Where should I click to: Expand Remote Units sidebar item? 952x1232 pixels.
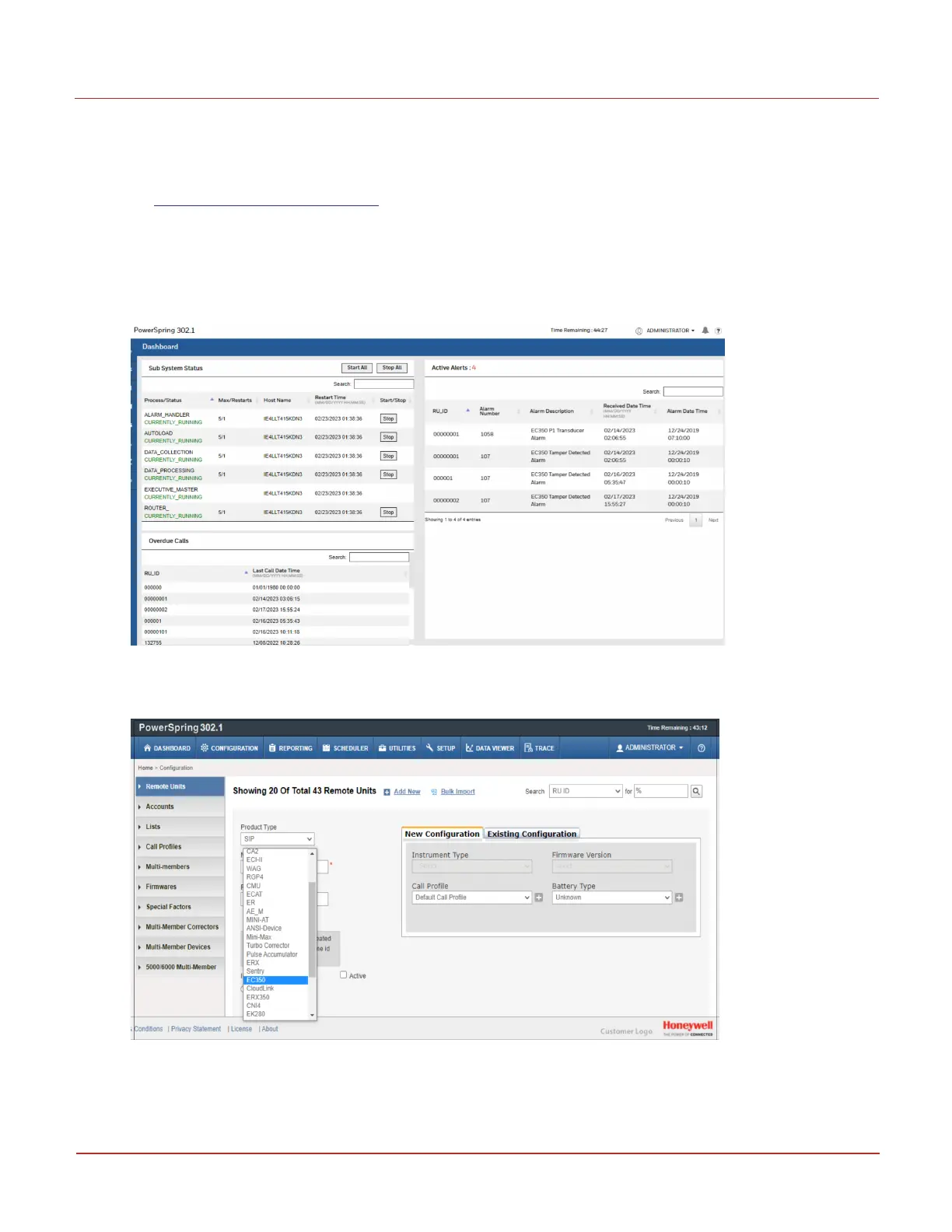180,786
